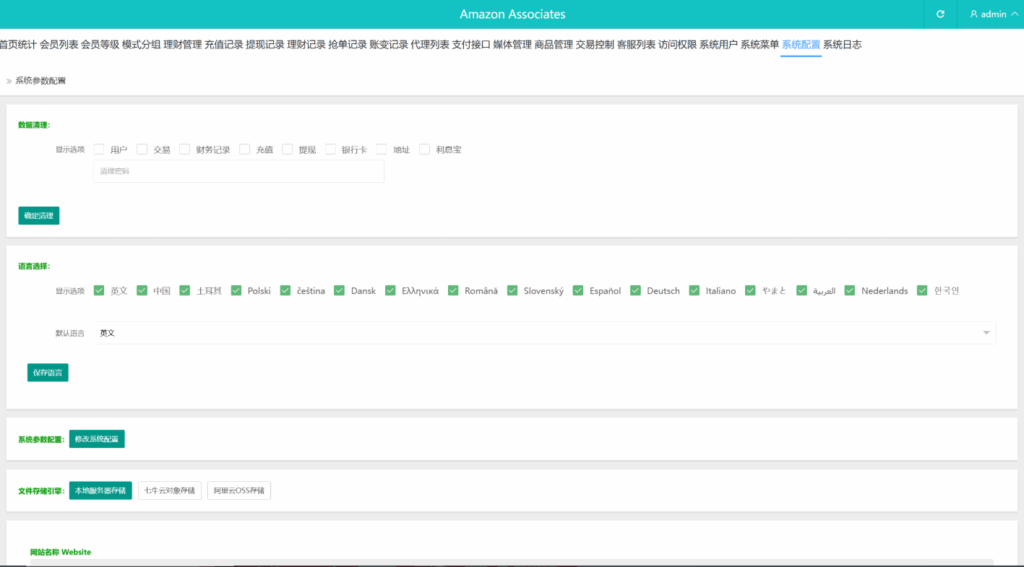The width and height of the screenshot is (1024, 567).
Task: Check the 利息宝 cleanup checkbox
Action: (424, 149)
